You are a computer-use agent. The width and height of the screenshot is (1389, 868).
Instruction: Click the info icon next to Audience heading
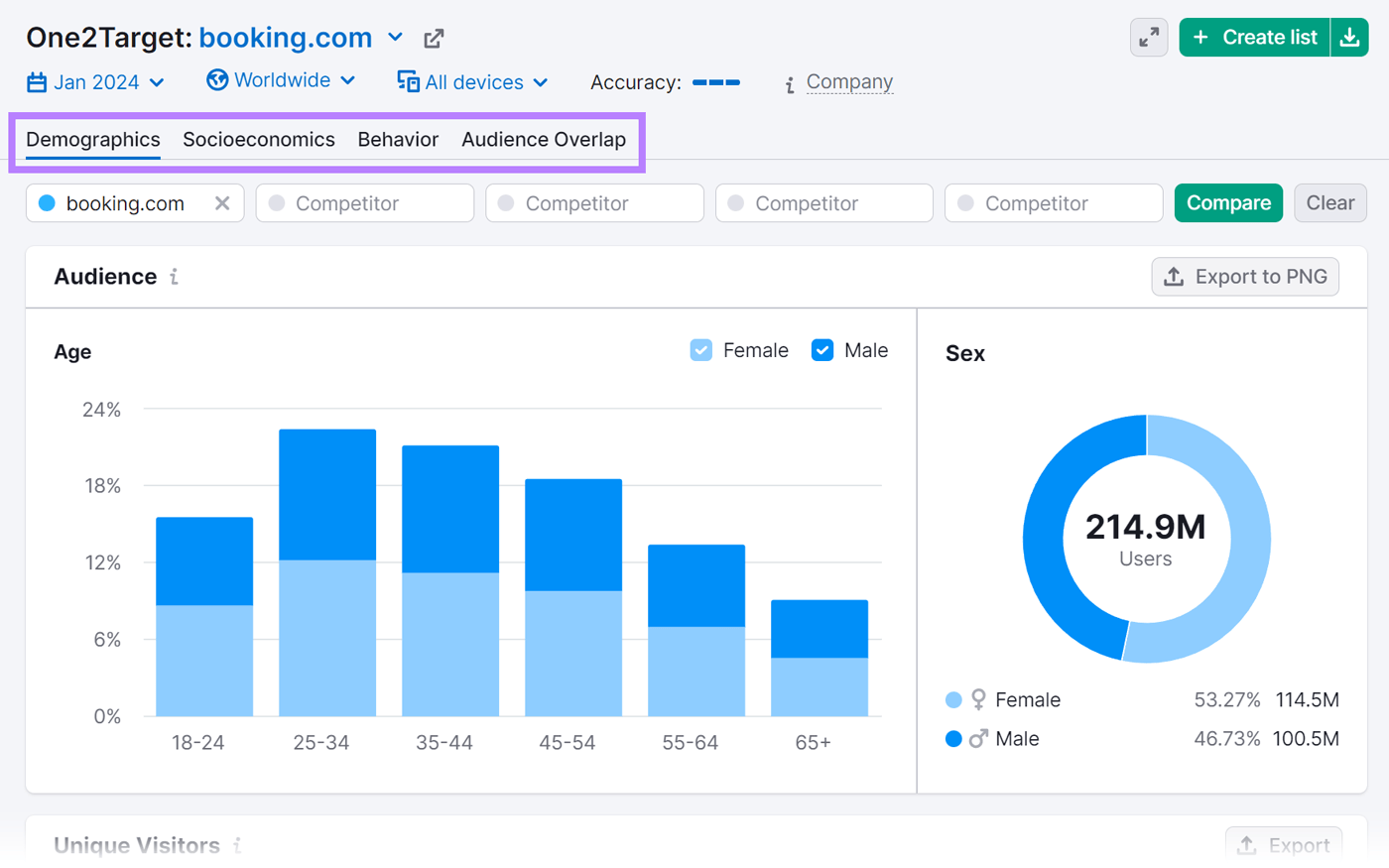[174, 277]
